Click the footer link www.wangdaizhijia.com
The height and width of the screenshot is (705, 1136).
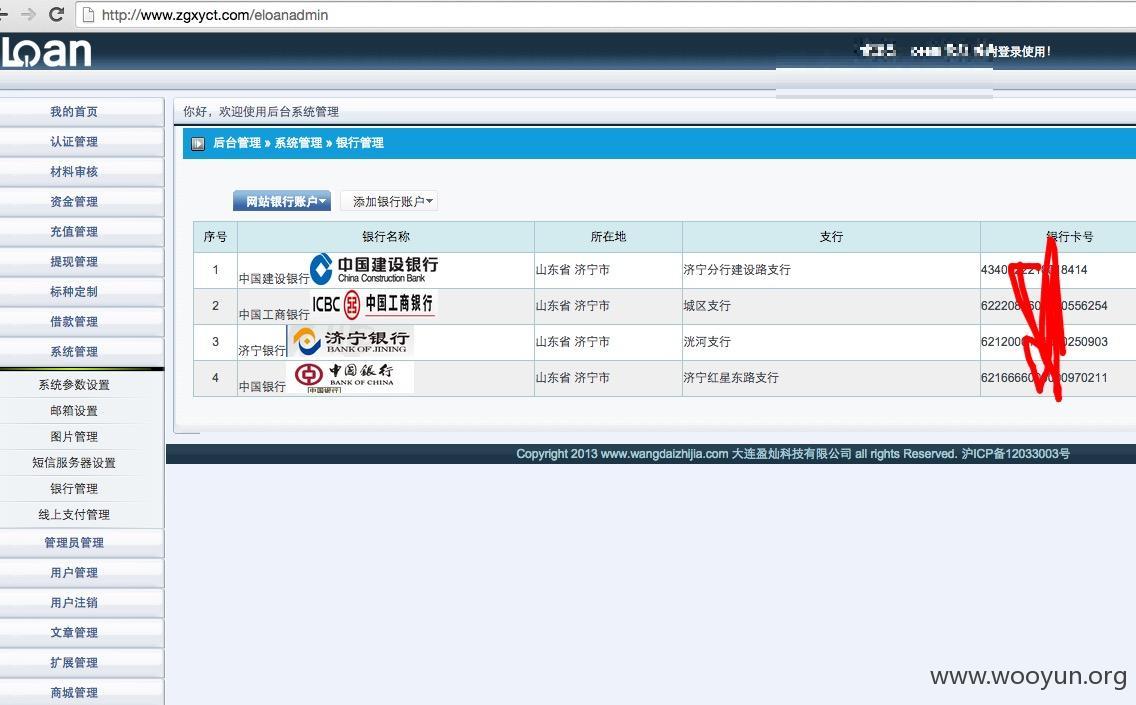pos(664,454)
